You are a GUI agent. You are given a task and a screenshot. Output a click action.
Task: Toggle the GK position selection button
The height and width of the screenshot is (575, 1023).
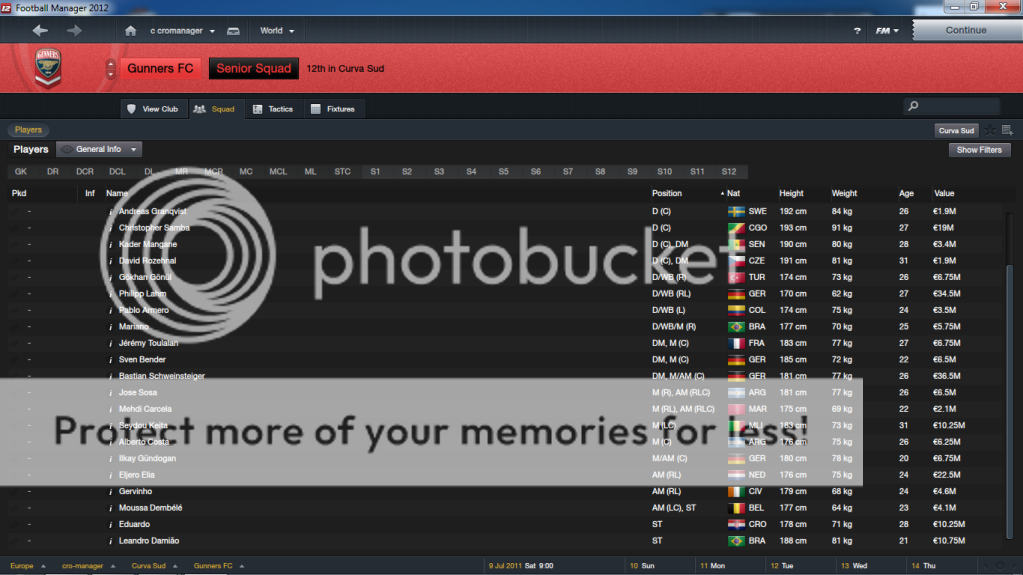tap(21, 172)
